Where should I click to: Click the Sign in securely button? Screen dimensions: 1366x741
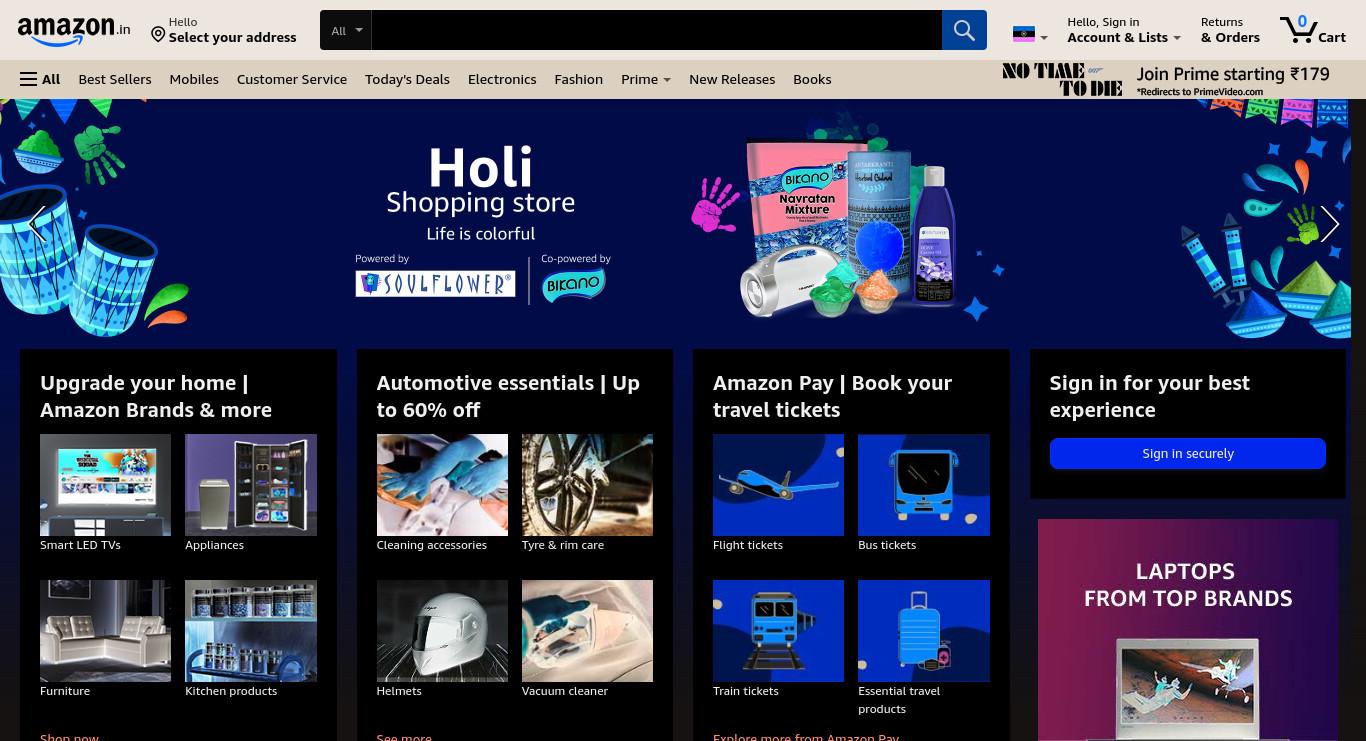pos(1187,453)
